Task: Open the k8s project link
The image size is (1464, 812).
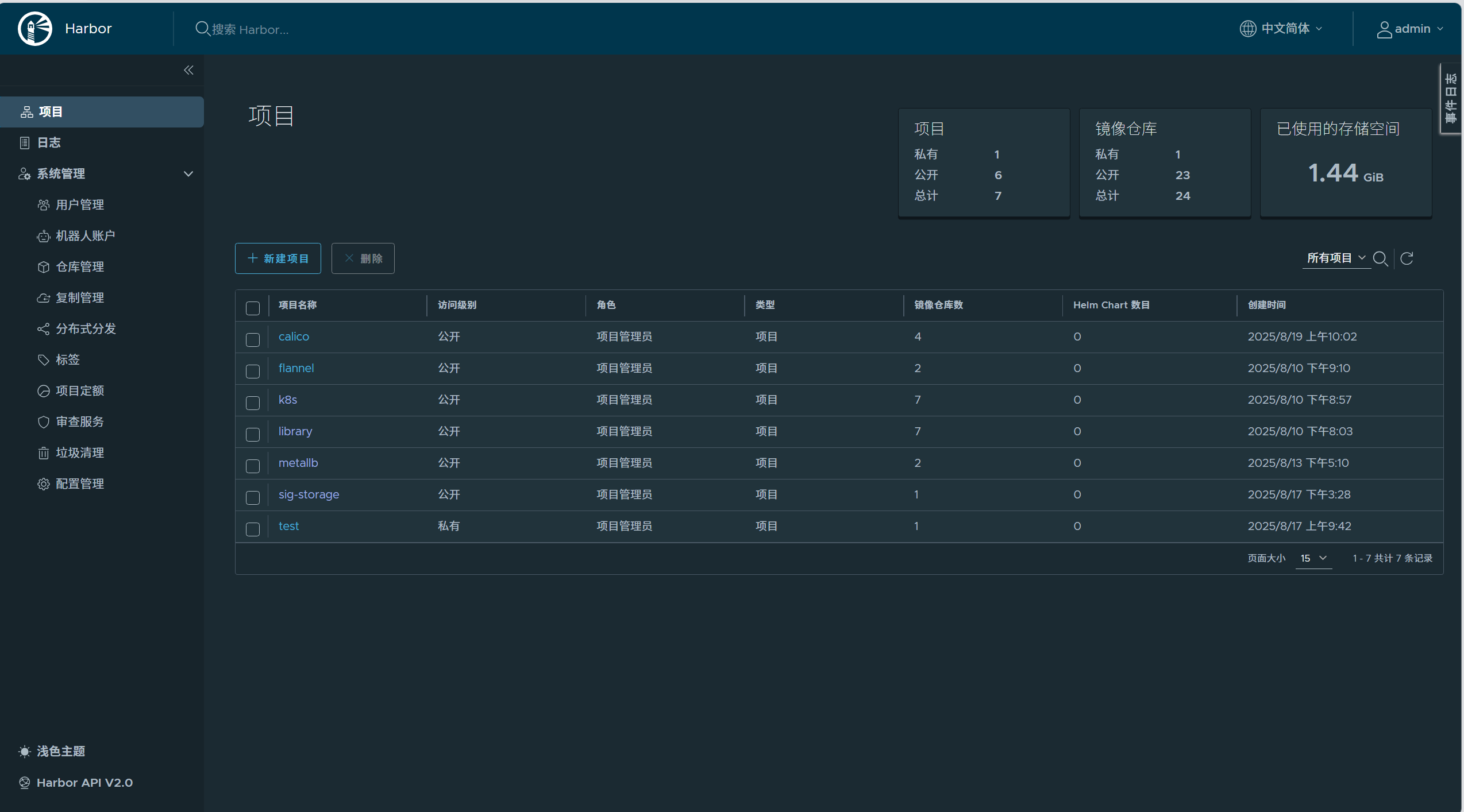Action: [x=288, y=400]
